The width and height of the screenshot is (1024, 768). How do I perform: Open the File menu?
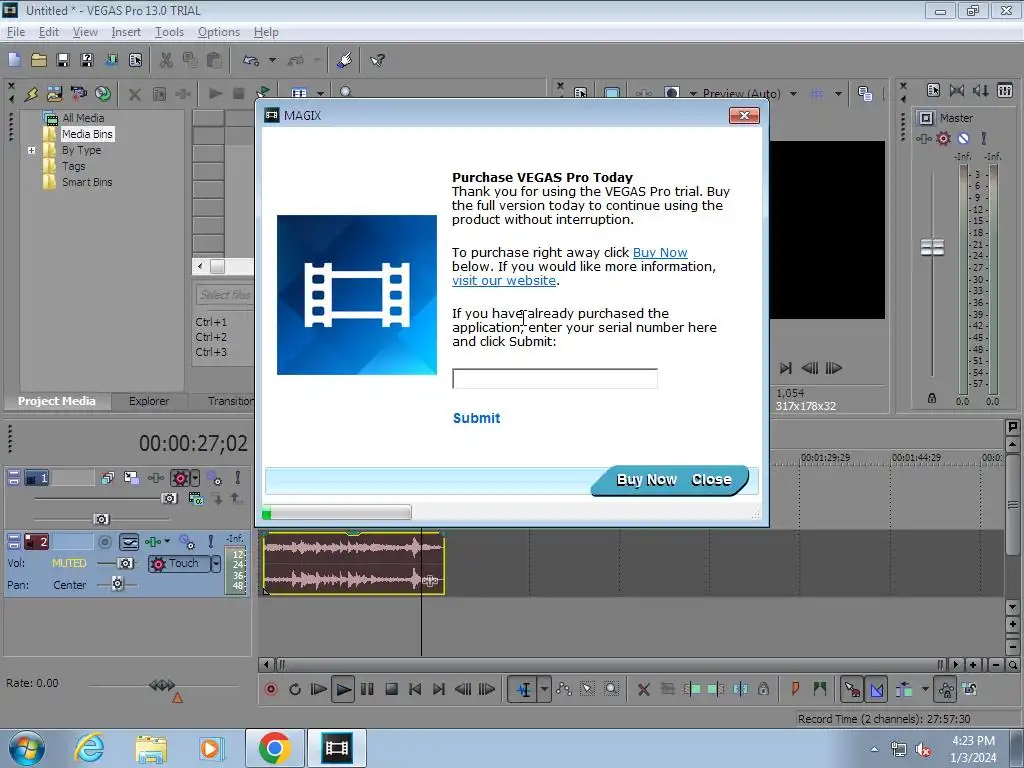pos(16,32)
